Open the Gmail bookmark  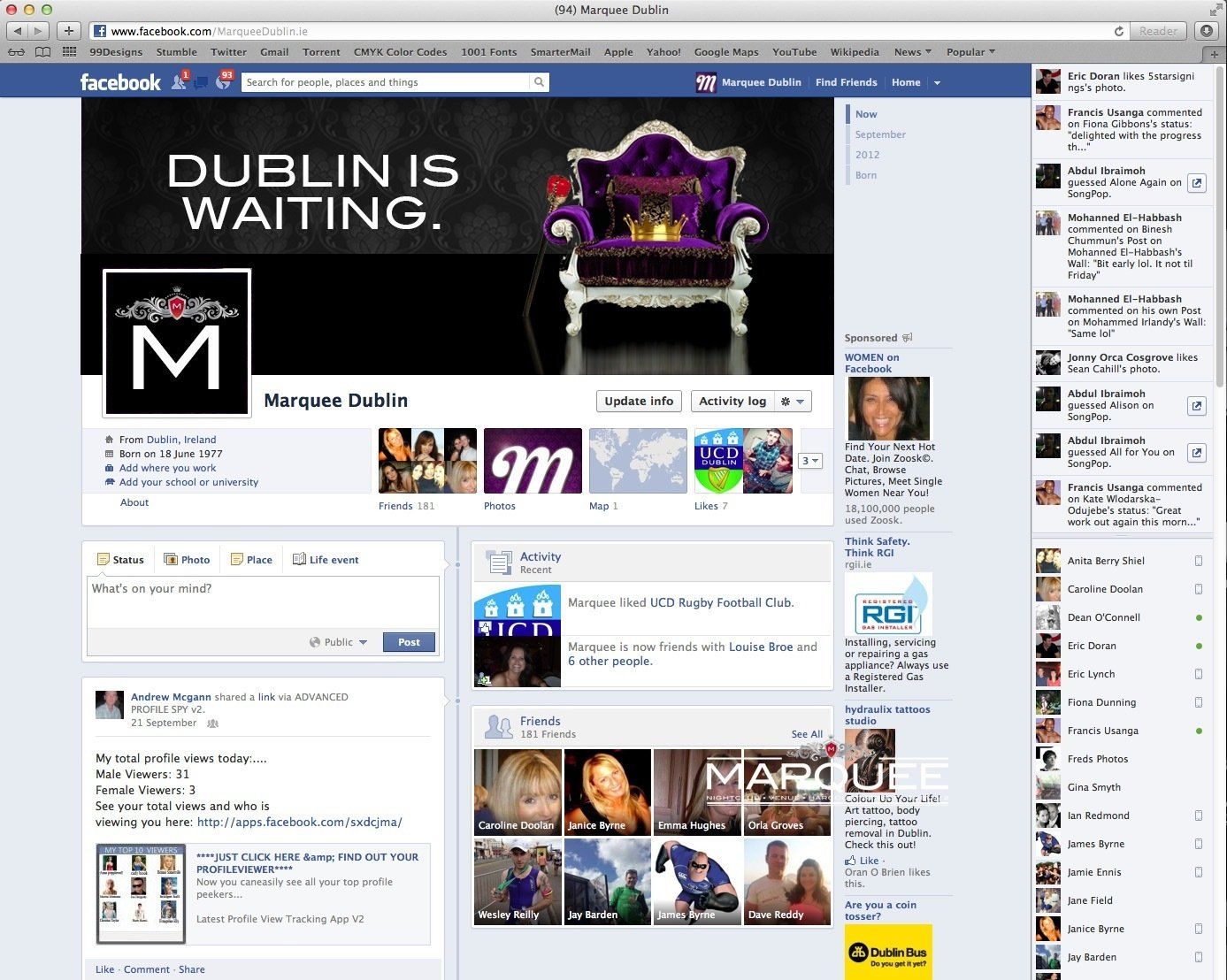click(274, 52)
